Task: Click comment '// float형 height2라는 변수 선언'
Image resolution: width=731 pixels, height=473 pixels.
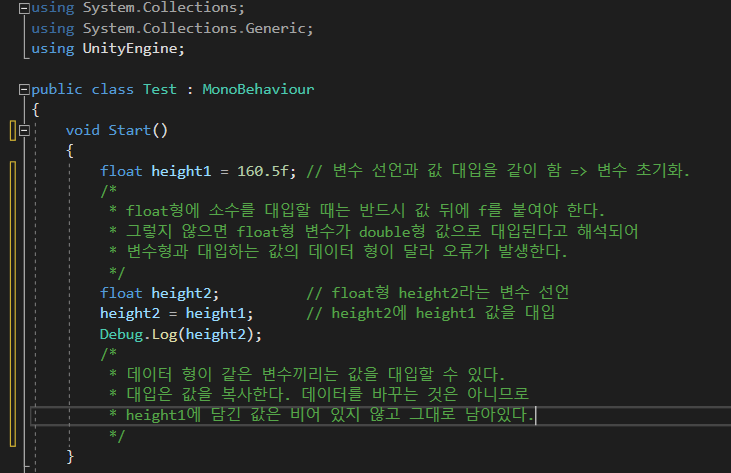Action: click(x=438, y=293)
